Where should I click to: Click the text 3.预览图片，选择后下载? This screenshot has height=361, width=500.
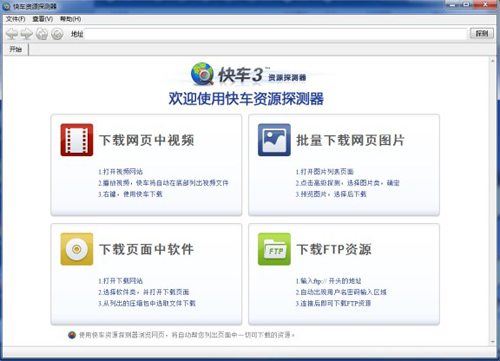[331, 194]
